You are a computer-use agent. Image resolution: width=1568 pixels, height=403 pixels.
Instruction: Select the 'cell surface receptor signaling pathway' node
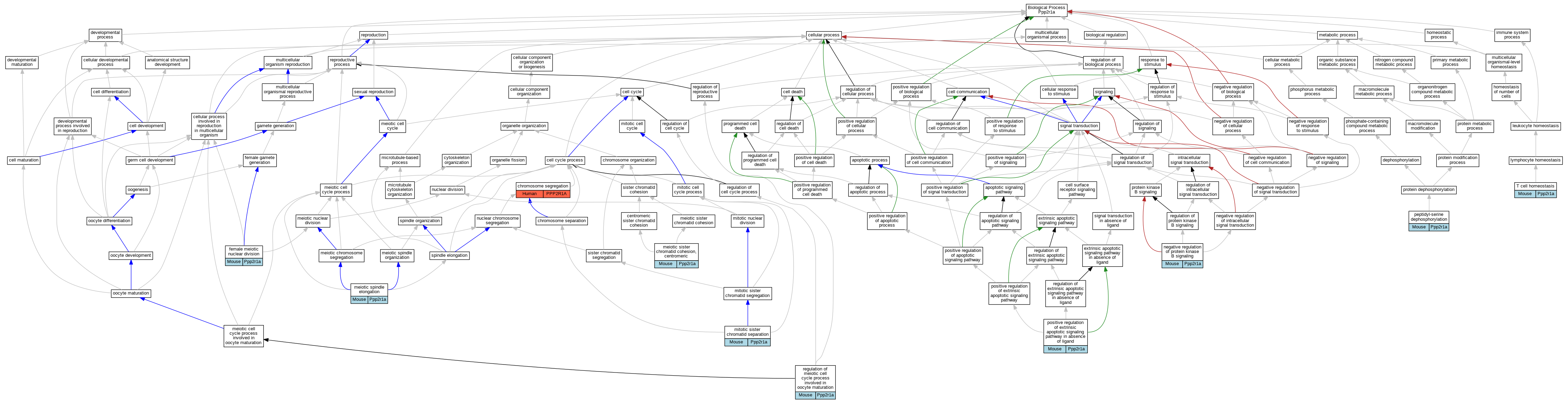(1077, 190)
